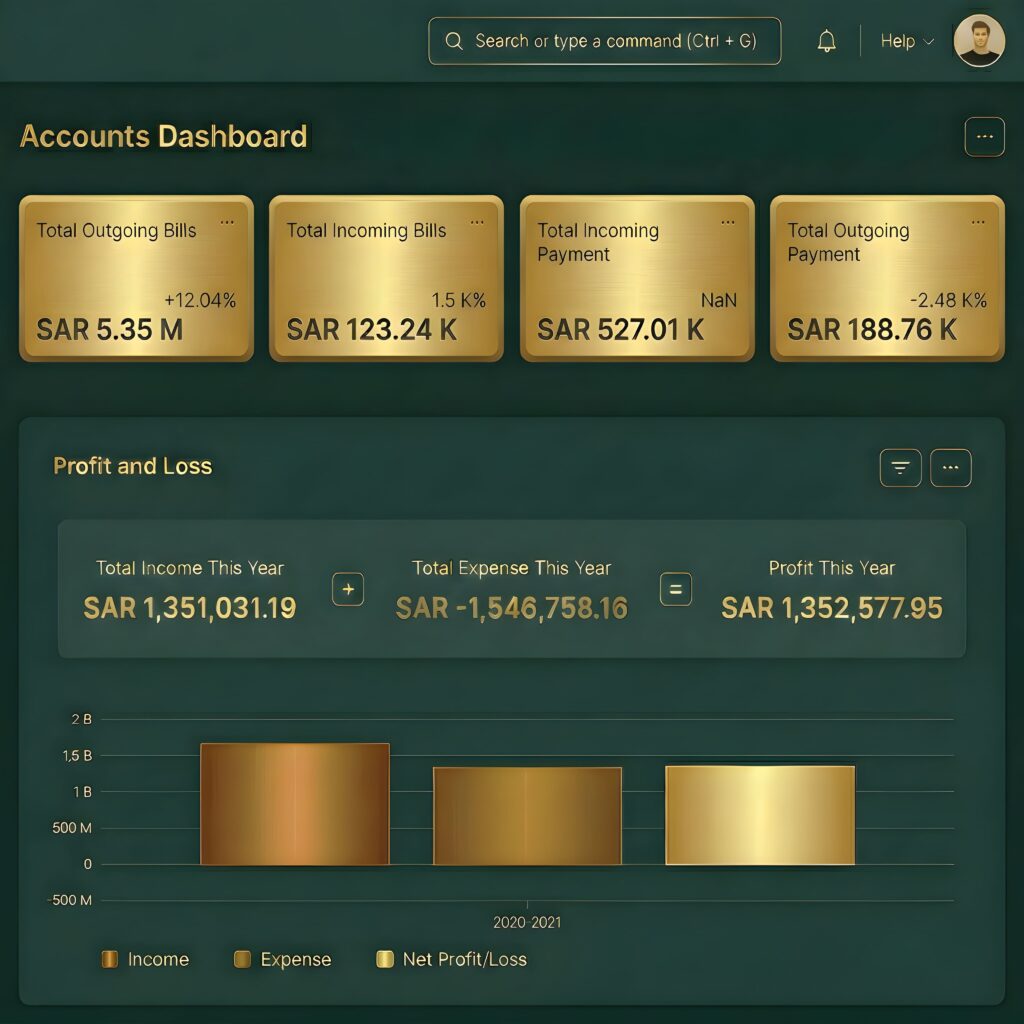This screenshot has width=1024, height=1024.
Task: Open the Profit and Loss more-options menu
Action: click(950, 467)
